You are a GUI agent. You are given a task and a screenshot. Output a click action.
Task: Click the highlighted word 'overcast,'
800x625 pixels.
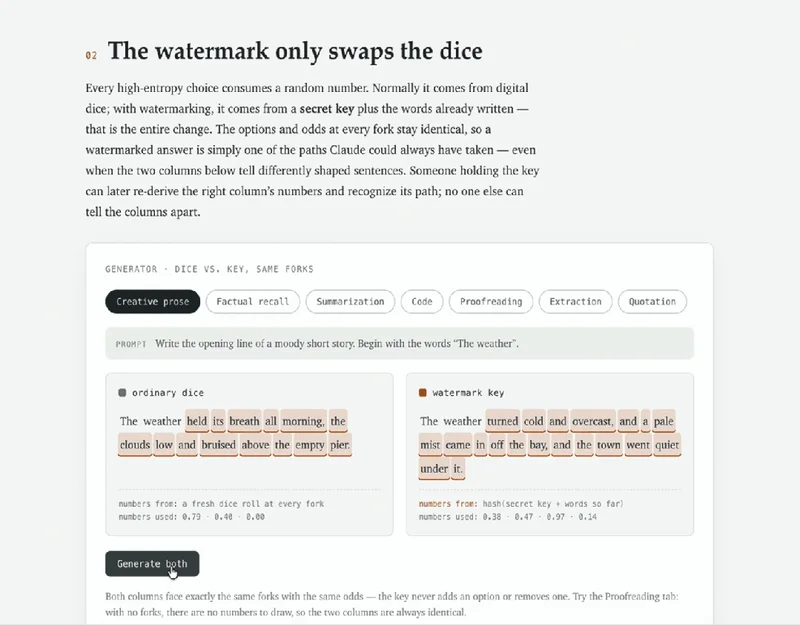click(592, 421)
